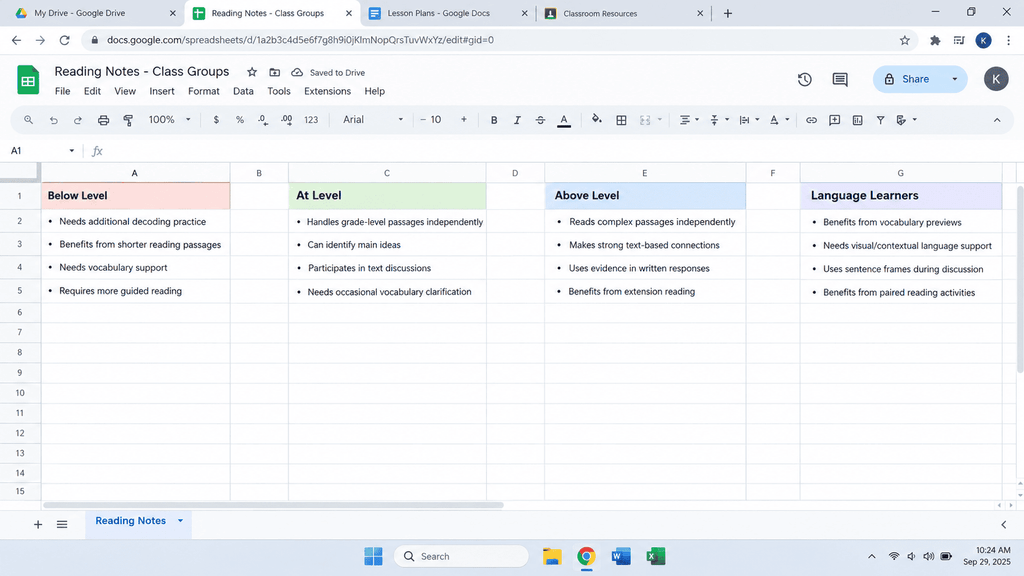Open the horizontal align dropdown
Screen dimensions: 1024x576
(689, 120)
